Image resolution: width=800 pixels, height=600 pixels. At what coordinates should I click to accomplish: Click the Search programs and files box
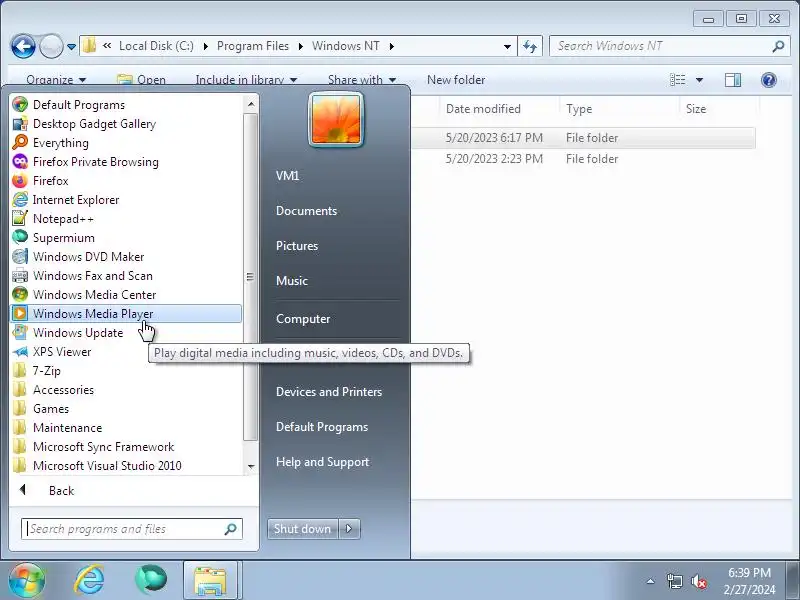(x=132, y=529)
